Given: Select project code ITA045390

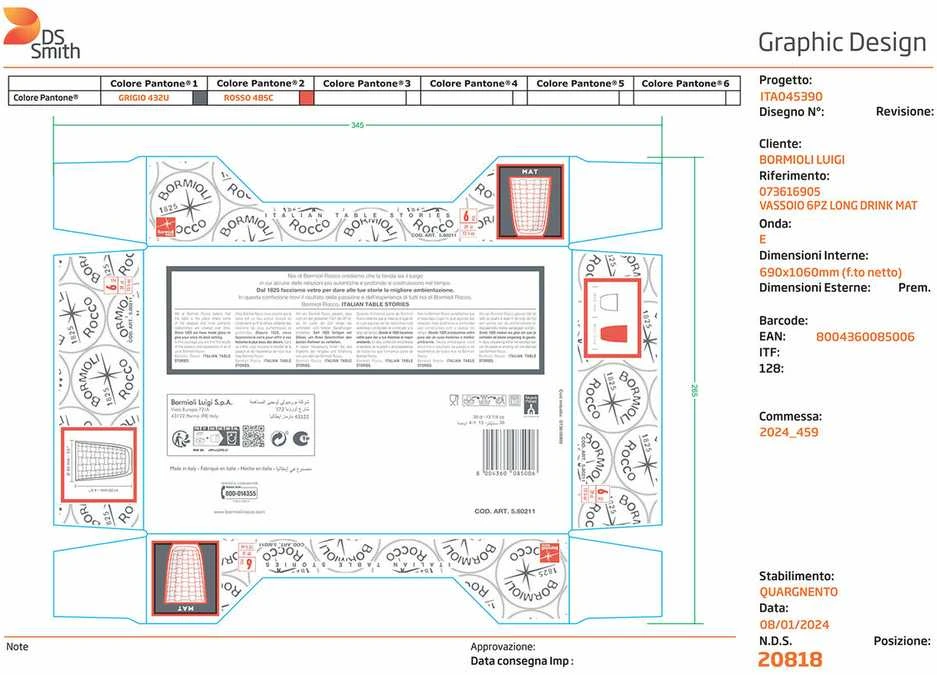Looking at the screenshot, I should click(791, 96).
